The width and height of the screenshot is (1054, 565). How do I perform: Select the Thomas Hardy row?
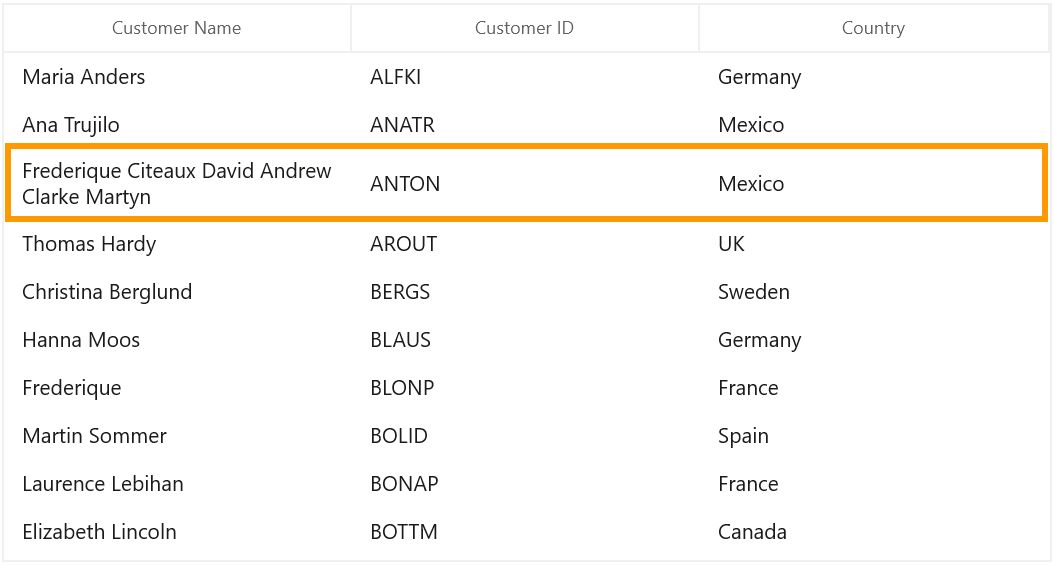(526, 244)
